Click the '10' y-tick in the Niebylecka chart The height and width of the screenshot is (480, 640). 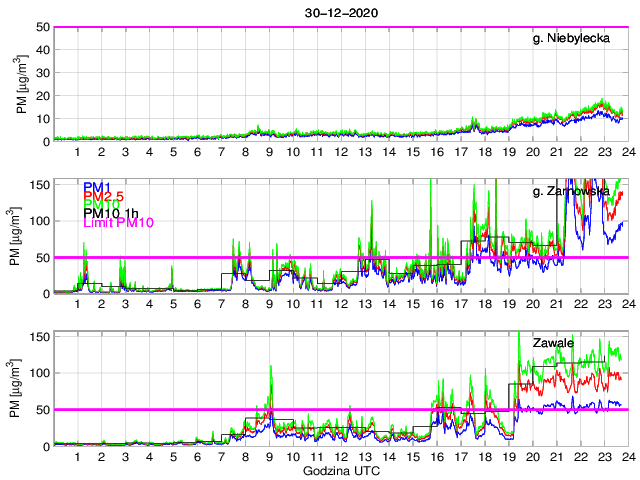pyautogui.click(x=46, y=119)
